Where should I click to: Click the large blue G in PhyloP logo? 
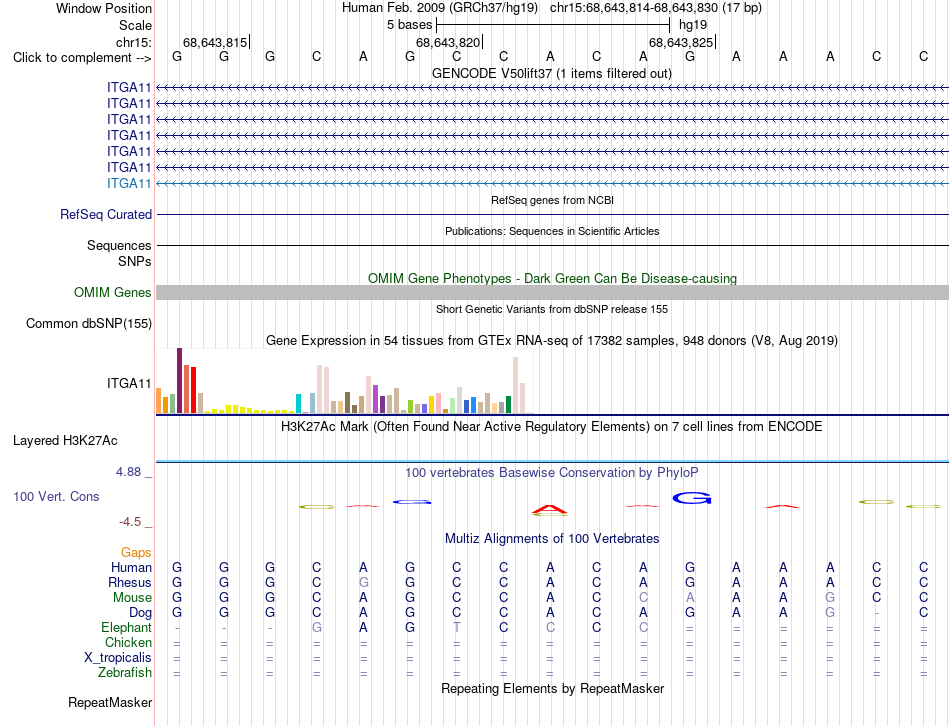click(x=691, y=498)
